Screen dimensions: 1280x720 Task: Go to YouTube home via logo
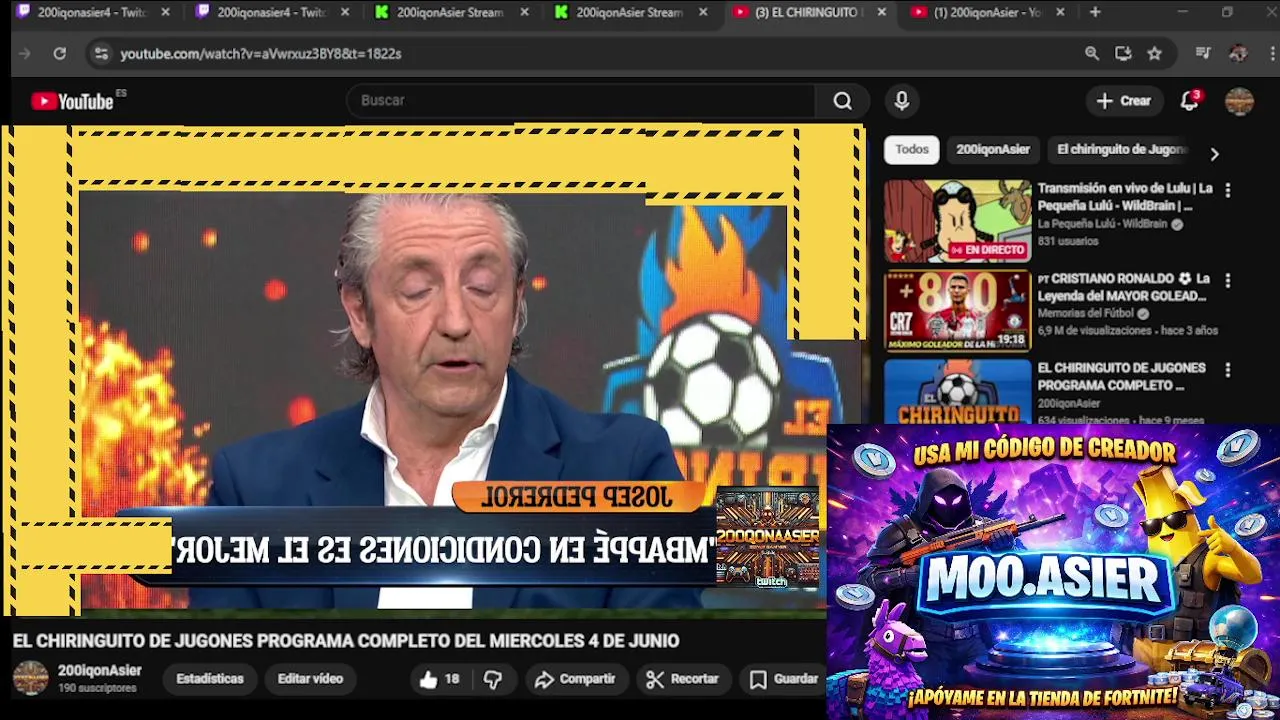(72, 101)
